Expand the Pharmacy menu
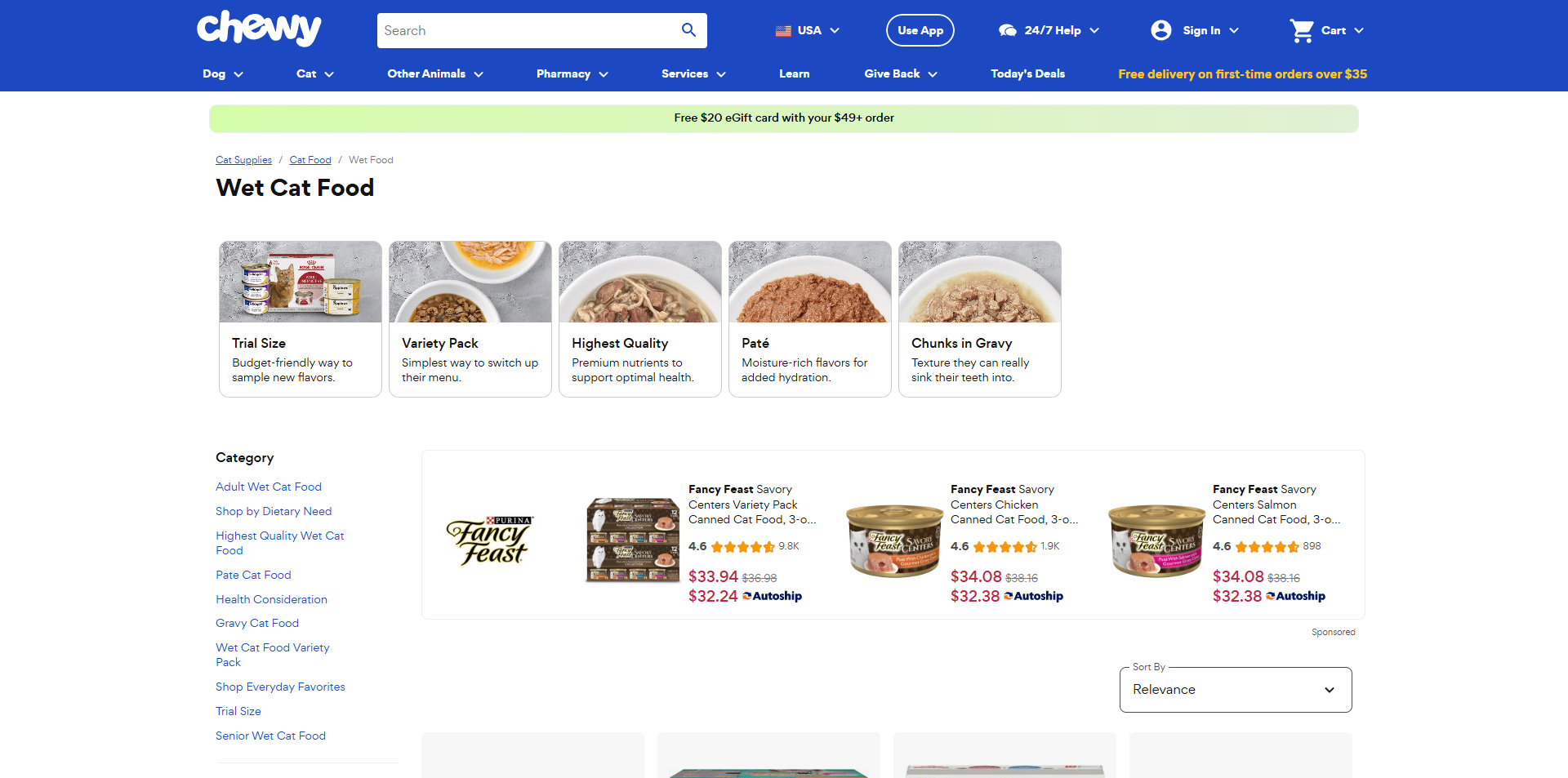This screenshot has width=1568, height=778. pyautogui.click(x=572, y=73)
